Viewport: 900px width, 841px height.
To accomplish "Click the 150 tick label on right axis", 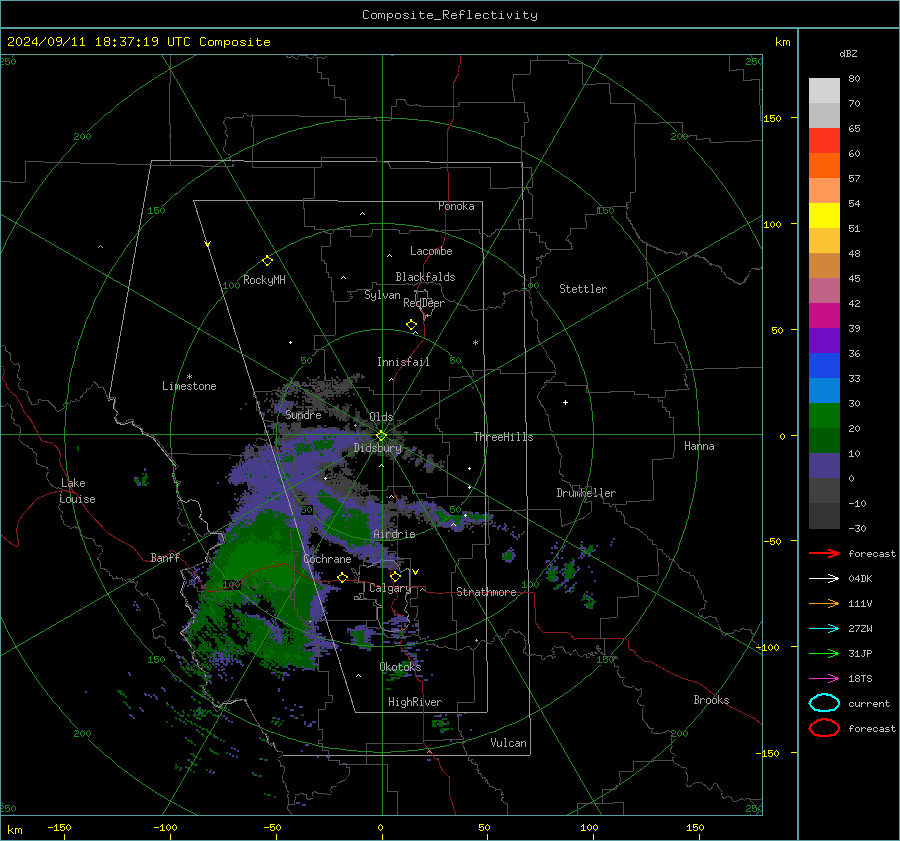I will [x=772, y=118].
